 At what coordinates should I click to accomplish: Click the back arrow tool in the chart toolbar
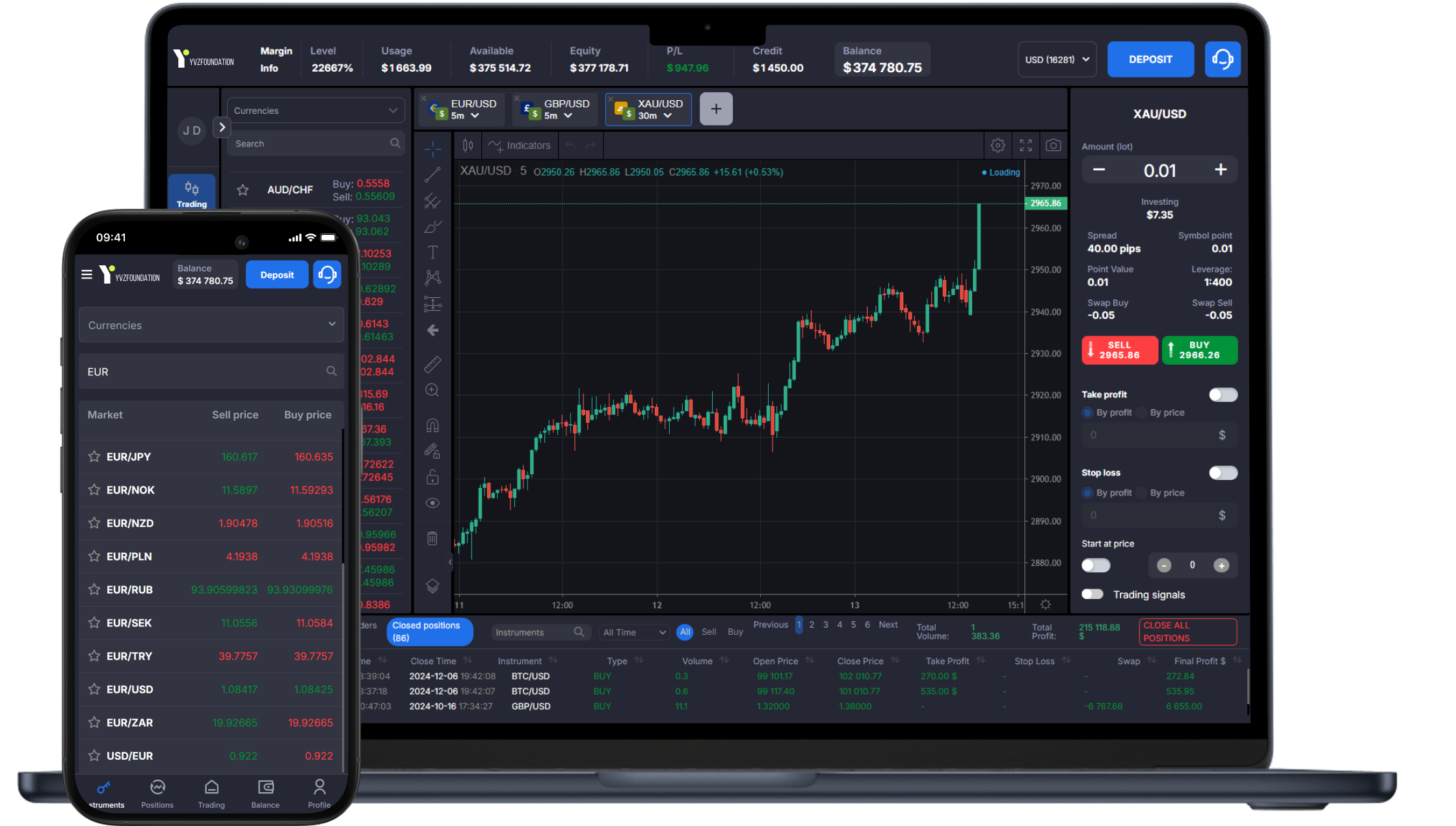pos(432,330)
